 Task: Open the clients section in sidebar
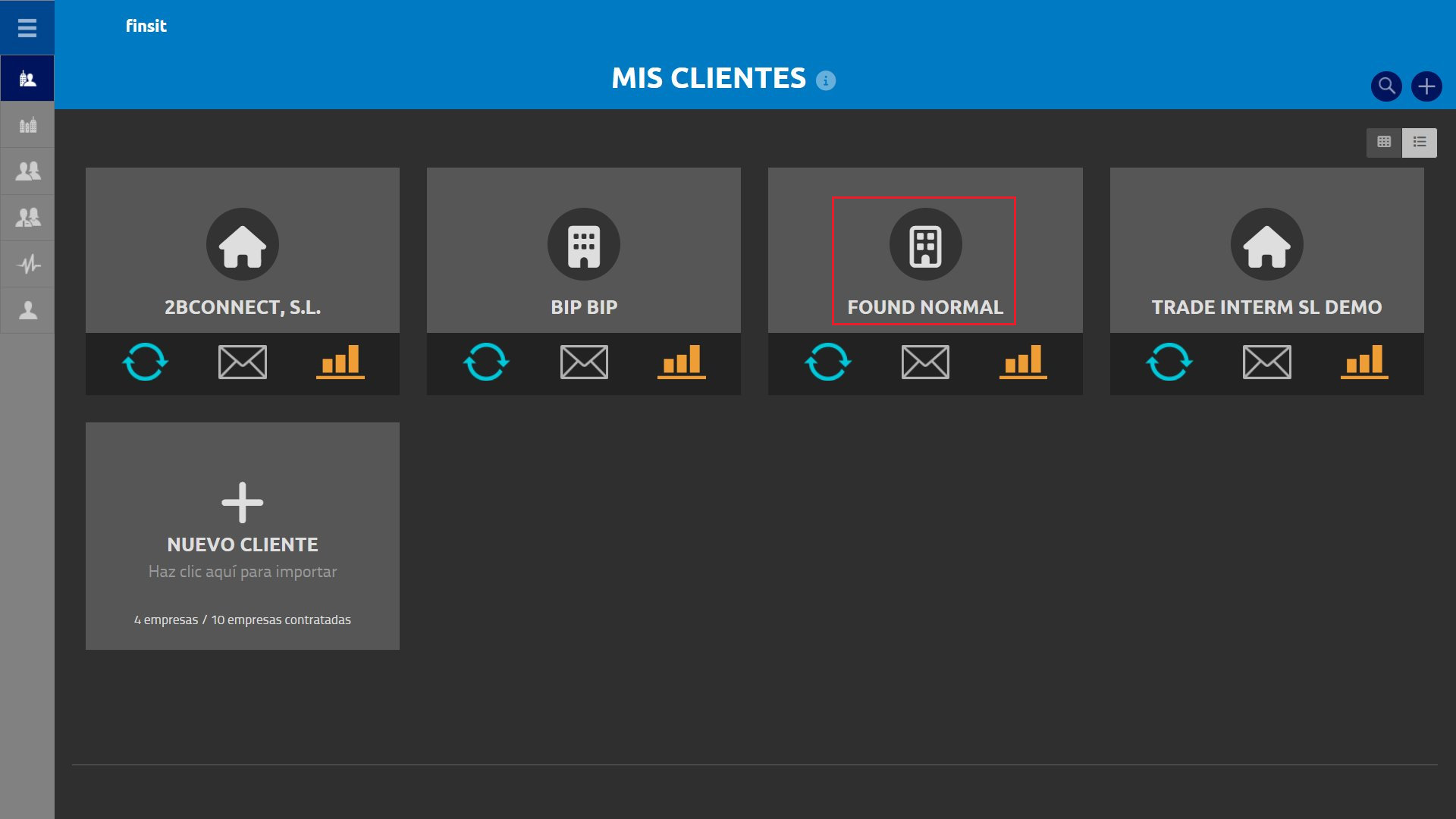27,79
